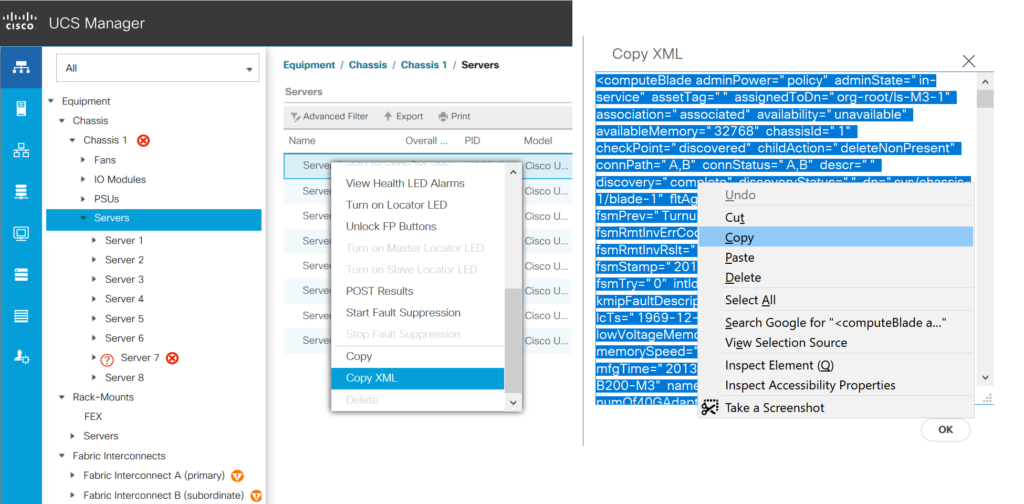Viewport: 1024px width, 504px height.
Task: Collapse the Chassis 1 tree node
Action: (x=72, y=140)
